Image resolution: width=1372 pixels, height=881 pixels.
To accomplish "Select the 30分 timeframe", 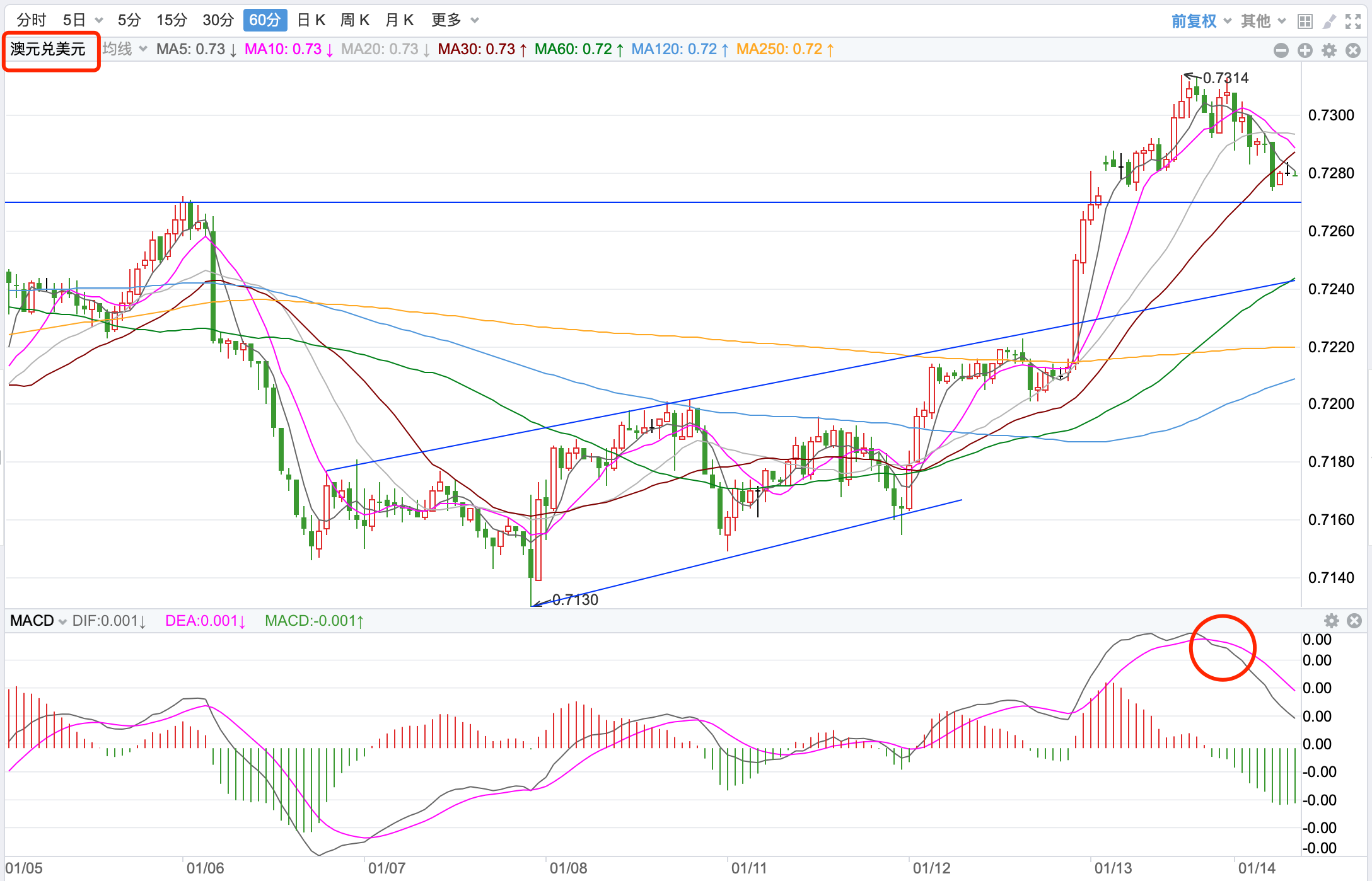I will [x=218, y=20].
